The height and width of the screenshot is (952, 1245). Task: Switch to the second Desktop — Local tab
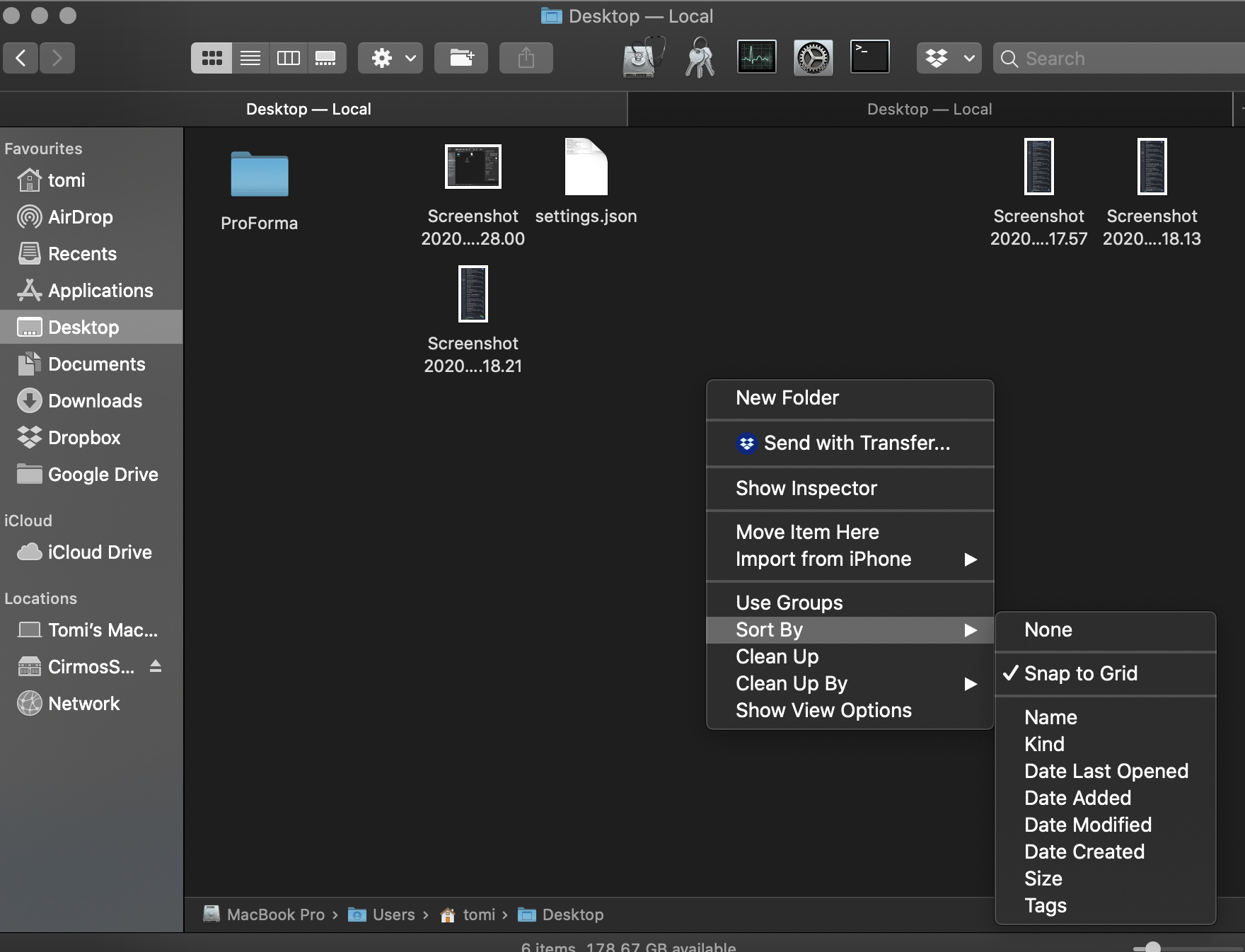point(929,109)
